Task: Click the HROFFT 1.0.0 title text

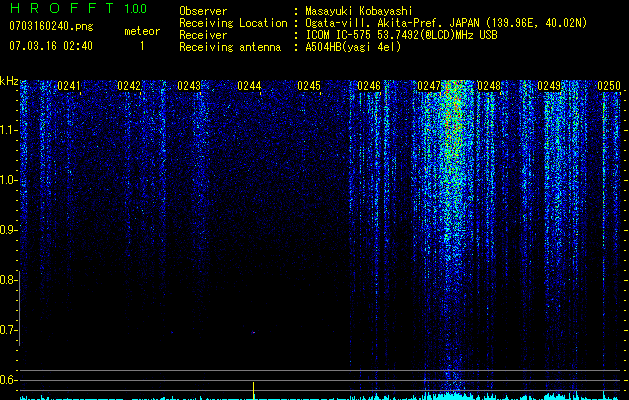Action: coord(78,8)
